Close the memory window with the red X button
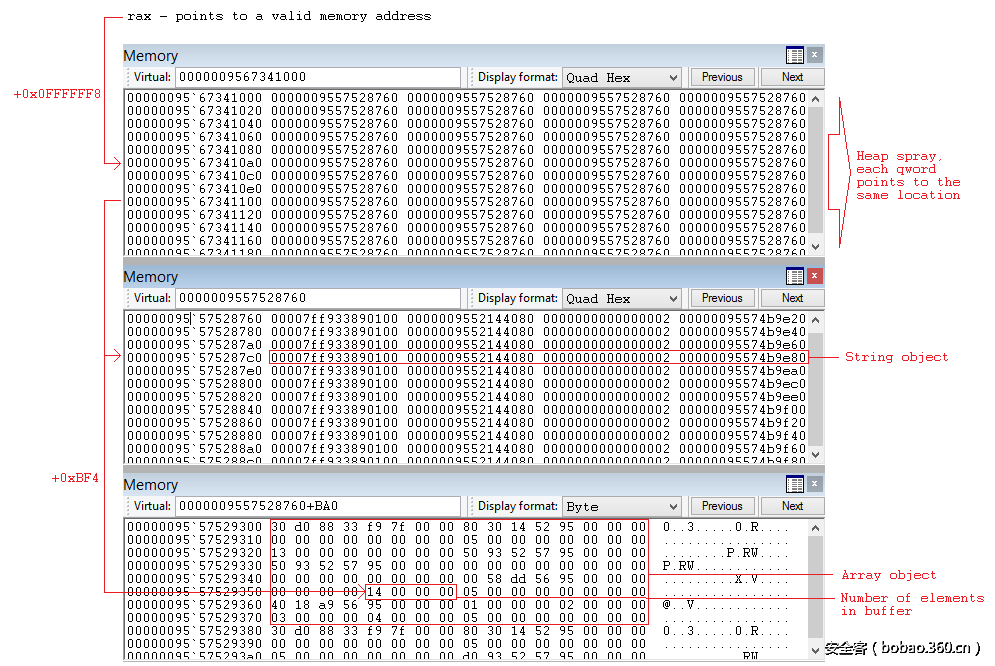The image size is (995, 666). click(815, 276)
